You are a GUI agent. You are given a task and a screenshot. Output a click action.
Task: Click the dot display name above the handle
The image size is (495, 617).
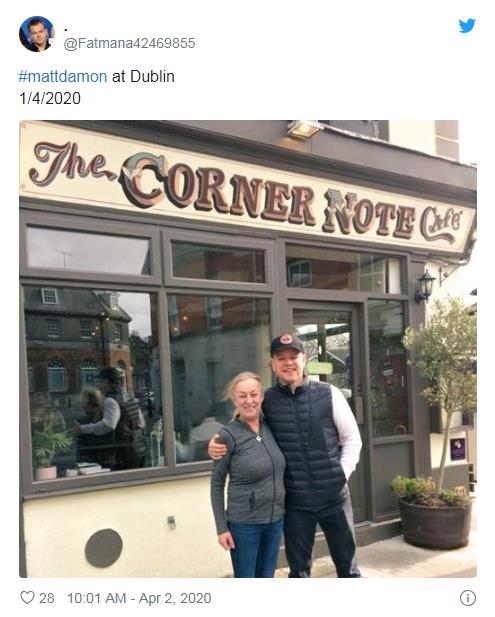point(66,29)
